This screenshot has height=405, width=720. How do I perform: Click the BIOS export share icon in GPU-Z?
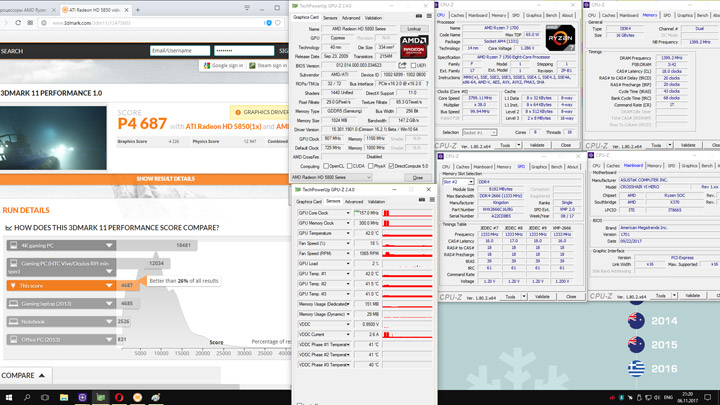[x=402, y=65]
